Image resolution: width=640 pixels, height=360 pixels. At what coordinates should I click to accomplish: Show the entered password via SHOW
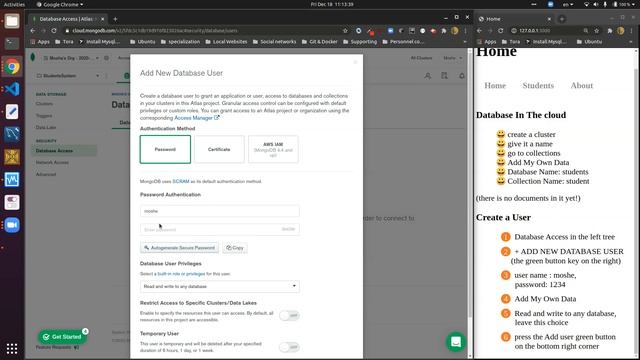click(288, 229)
